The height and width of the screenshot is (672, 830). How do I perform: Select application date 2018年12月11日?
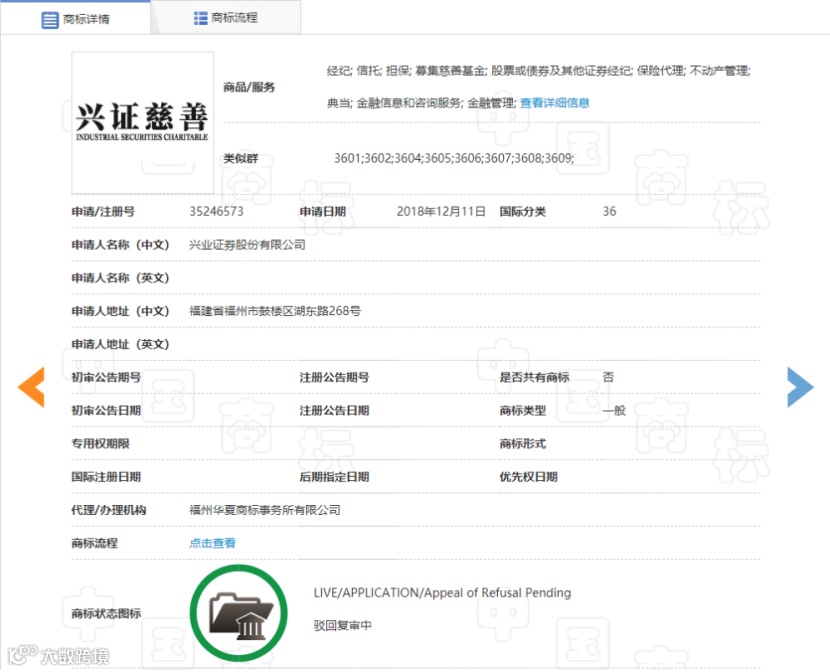[x=441, y=212]
